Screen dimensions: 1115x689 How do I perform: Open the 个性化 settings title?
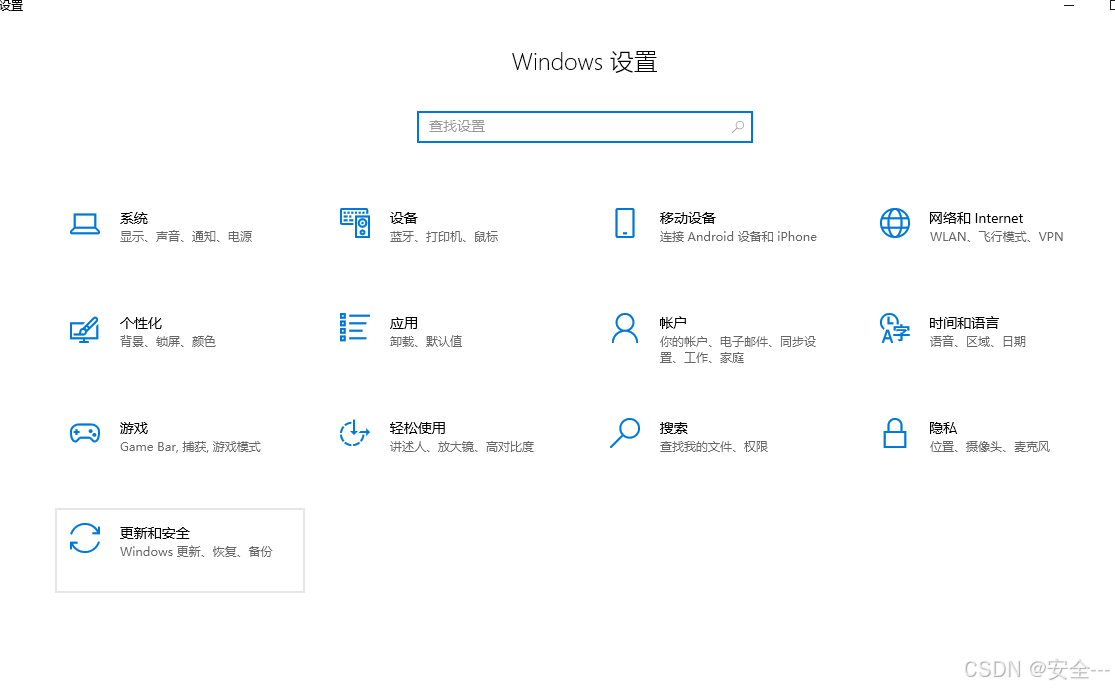(x=141, y=324)
